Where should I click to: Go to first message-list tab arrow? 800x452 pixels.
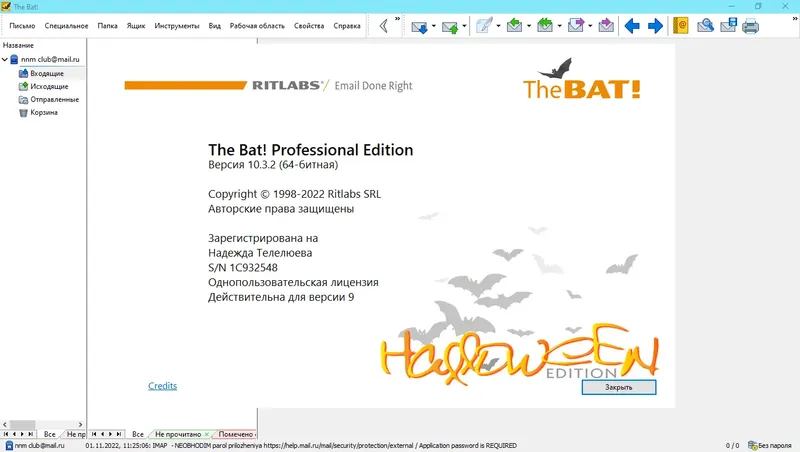(94, 434)
